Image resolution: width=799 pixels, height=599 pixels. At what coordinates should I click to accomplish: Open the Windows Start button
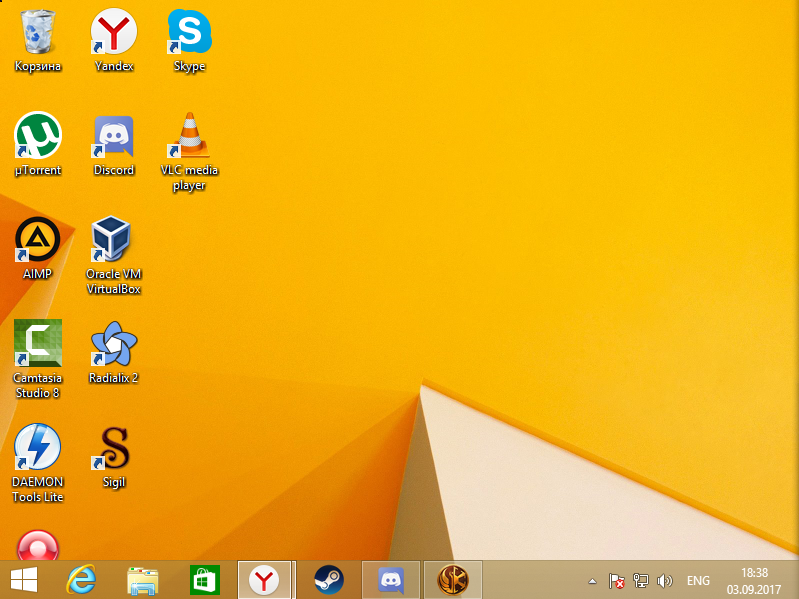click(x=23, y=579)
